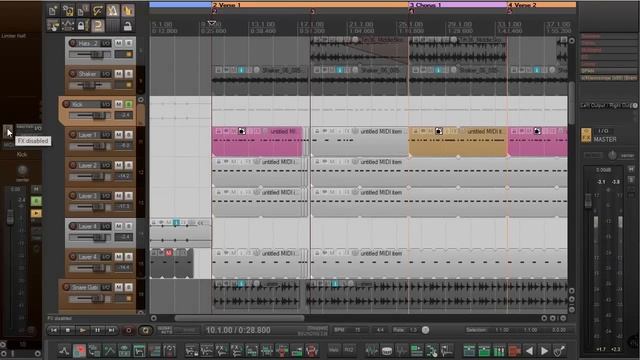Unsolo the Kick track
Image resolution: width=640 pixels, height=360 pixels.
(x=129, y=104)
